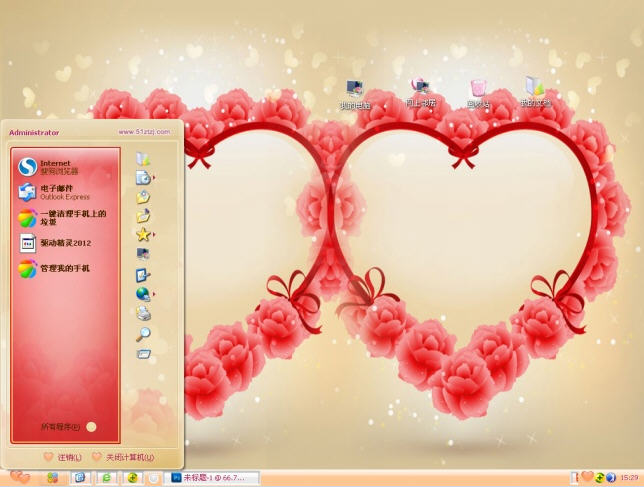Expand recent documents submenu arrow
Viewport: 644px width, 487px height.
(x=154, y=177)
